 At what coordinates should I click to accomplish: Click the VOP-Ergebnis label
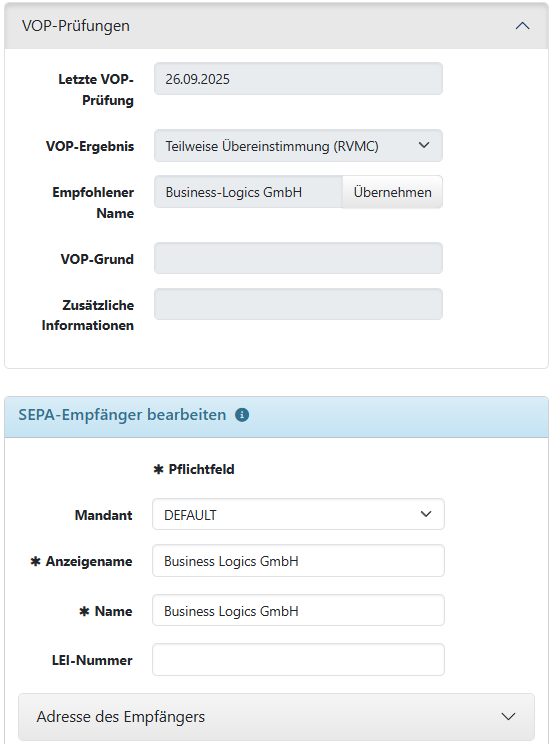click(x=90, y=146)
